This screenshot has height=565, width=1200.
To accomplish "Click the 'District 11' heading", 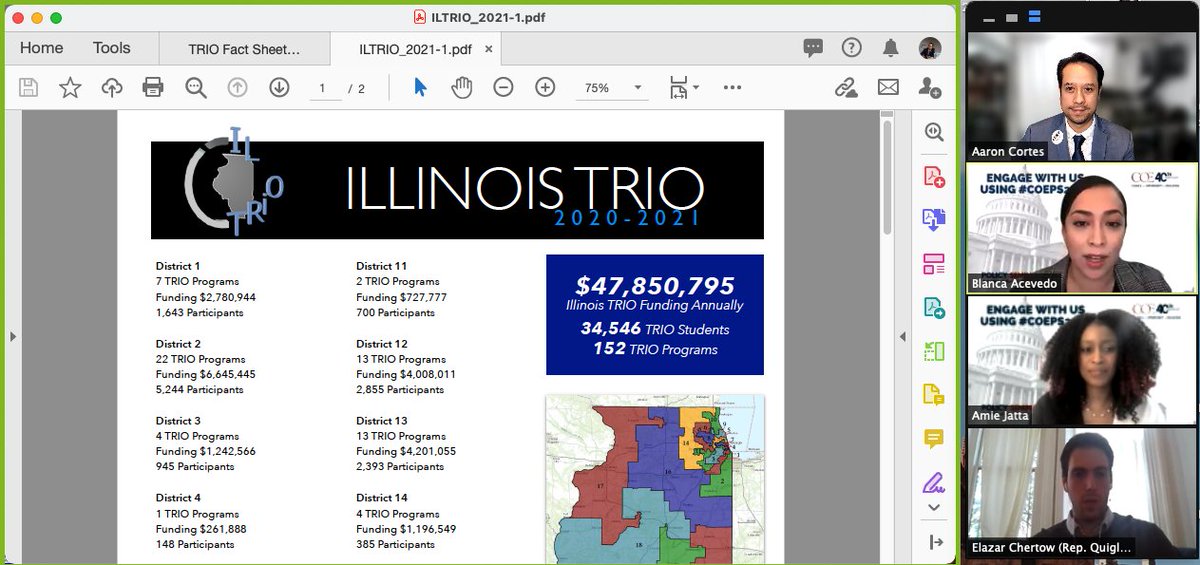I will pyautogui.click(x=383, y=266).
